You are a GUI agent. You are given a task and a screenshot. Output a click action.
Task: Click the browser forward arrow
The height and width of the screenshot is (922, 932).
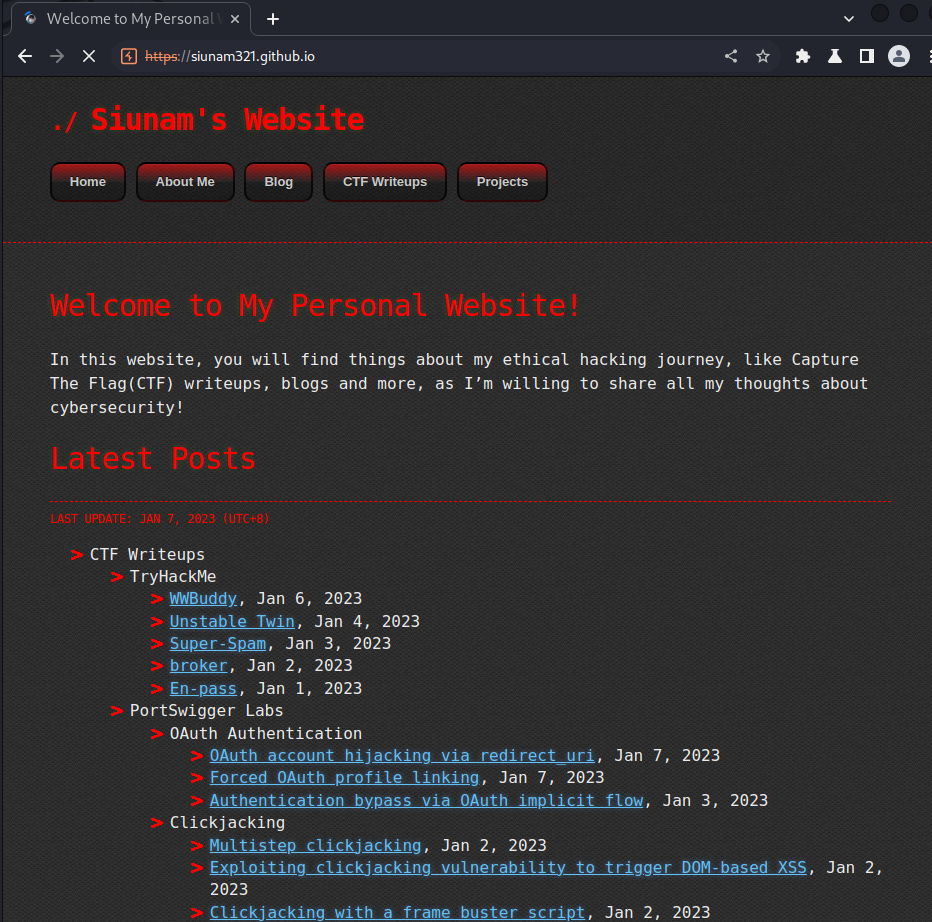[57, 56]
